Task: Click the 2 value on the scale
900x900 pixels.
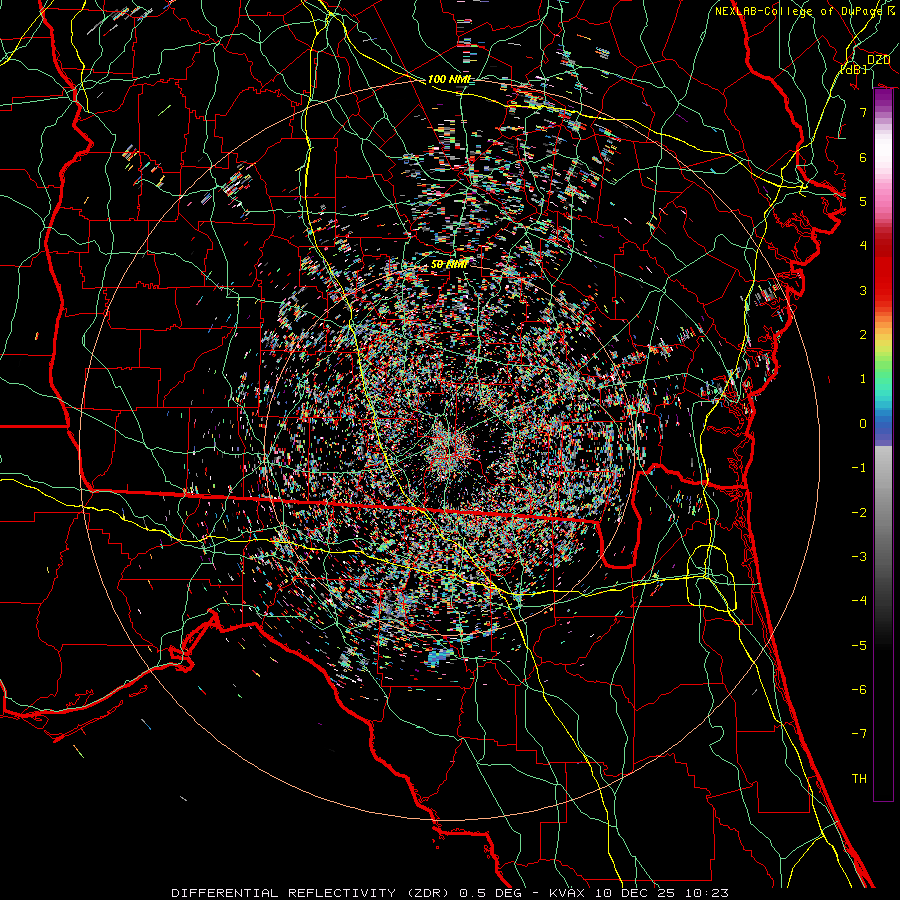Action: coord(863,334)
